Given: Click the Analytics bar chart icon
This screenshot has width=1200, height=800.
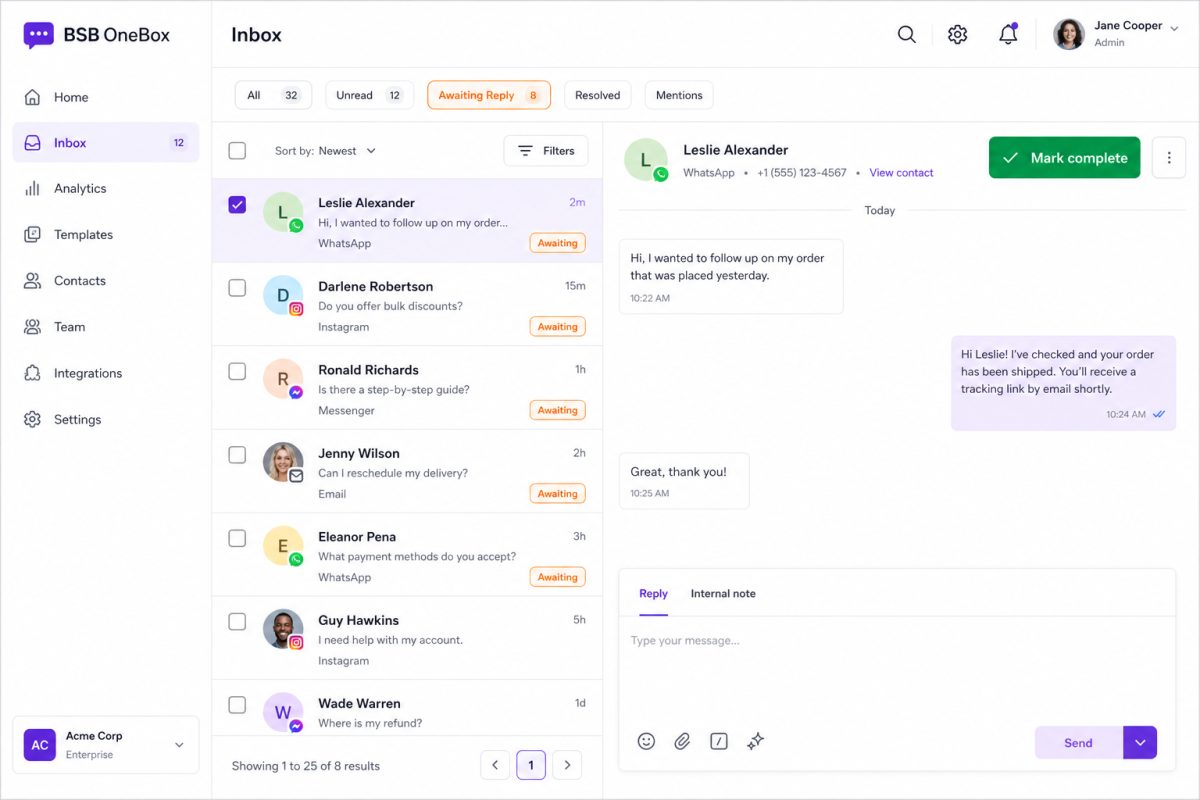Looking at the screenshot, I should (x=32, y=188).
